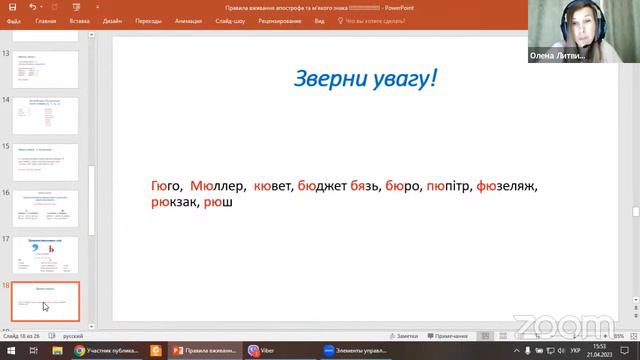Click the zoom percentage value
This screenshot has width=640, height=360.
(619, 336)
